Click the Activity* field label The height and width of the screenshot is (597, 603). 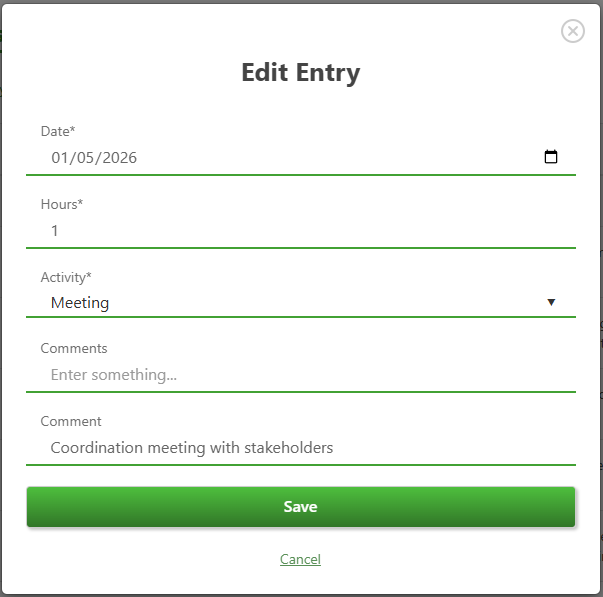(x=65, y=277)
